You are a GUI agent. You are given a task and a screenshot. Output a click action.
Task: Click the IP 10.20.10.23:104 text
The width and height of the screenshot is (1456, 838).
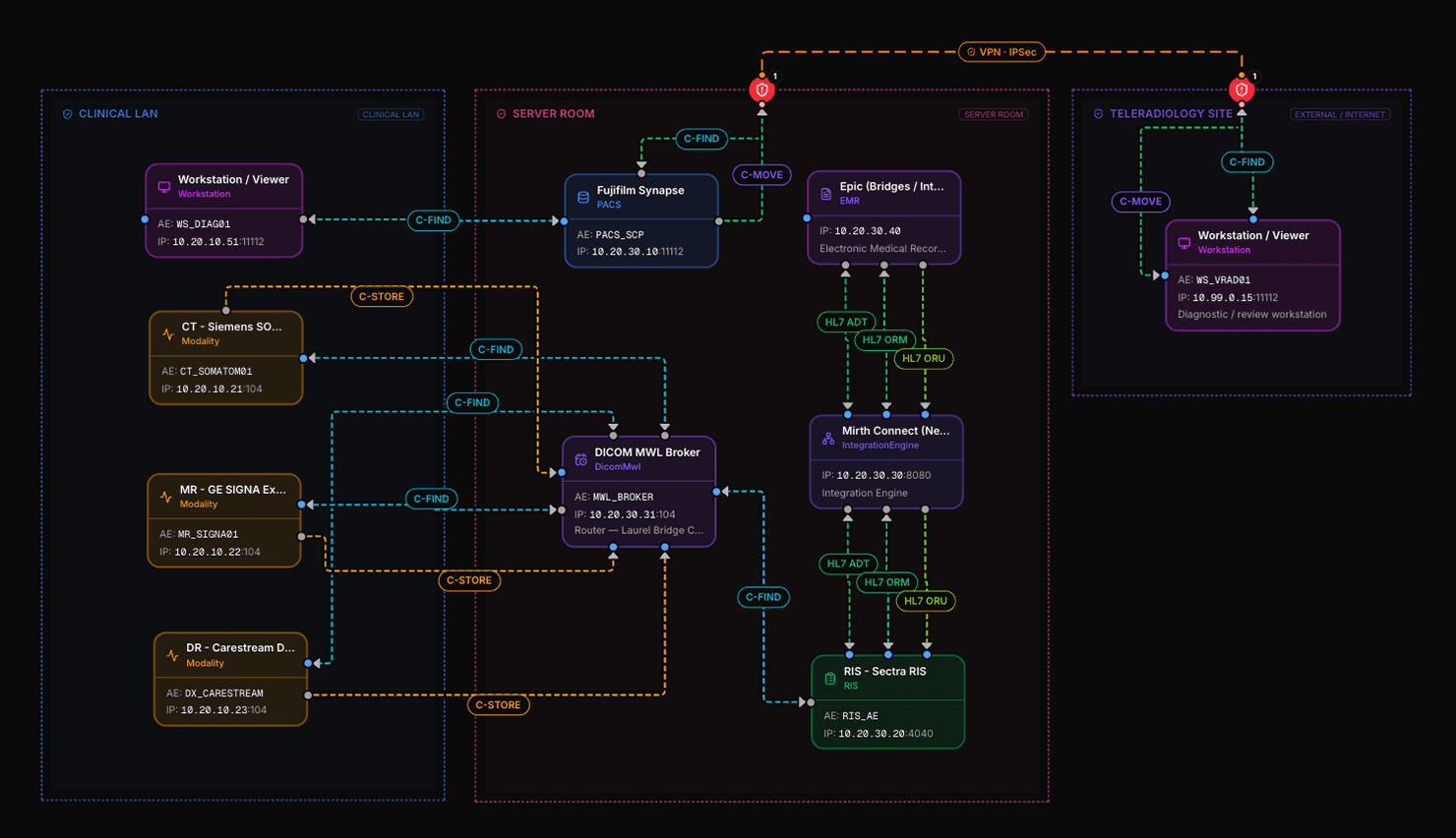click(x=216, y=710)
